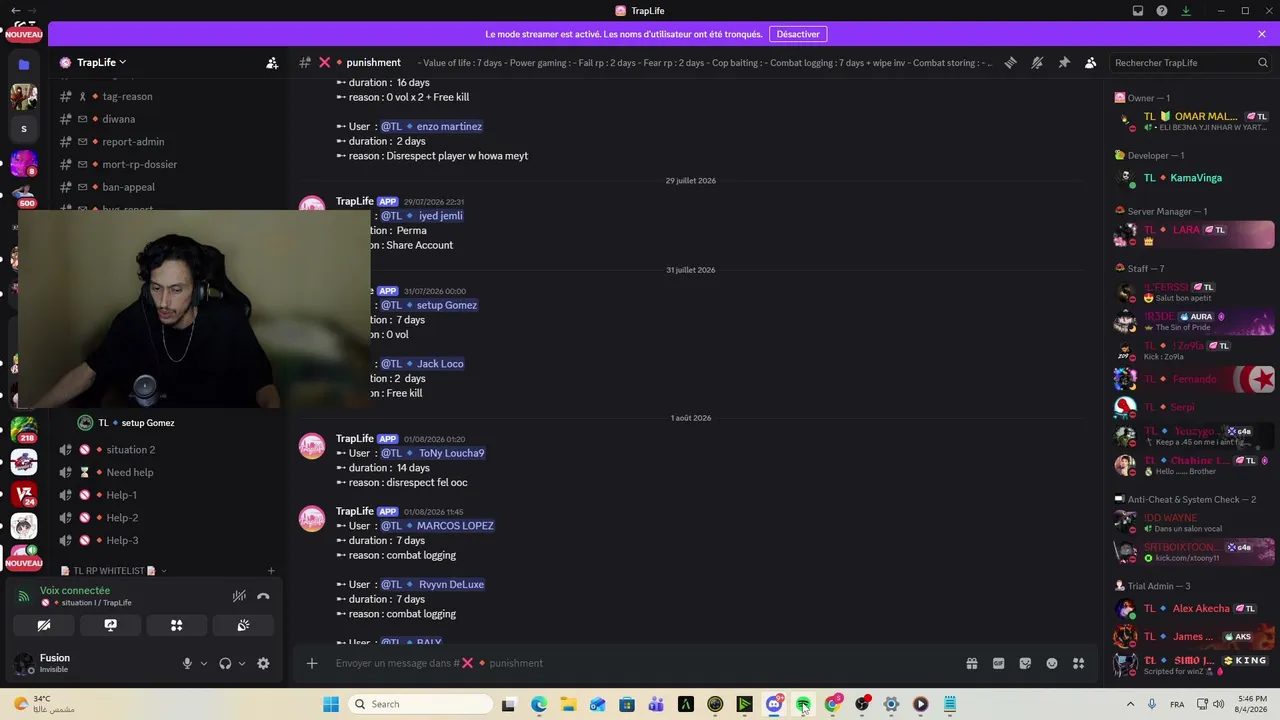
Task: Open the emoji picker
Action: point(1052,663)
